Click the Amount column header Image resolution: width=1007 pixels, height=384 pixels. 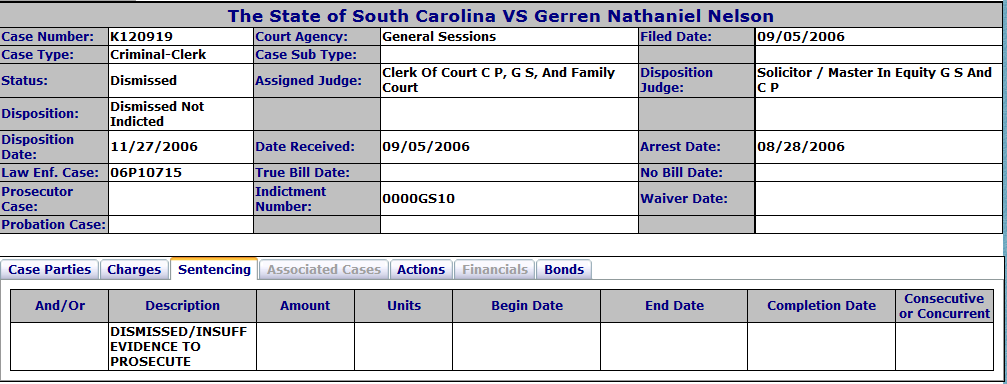tap(305, 306)
